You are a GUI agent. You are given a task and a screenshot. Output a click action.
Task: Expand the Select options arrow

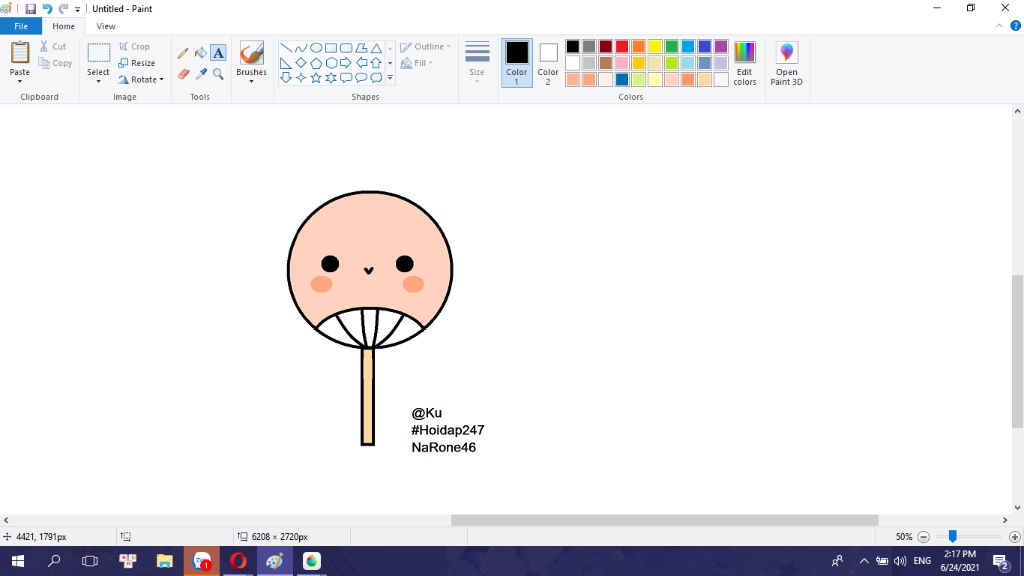(98, 82)
